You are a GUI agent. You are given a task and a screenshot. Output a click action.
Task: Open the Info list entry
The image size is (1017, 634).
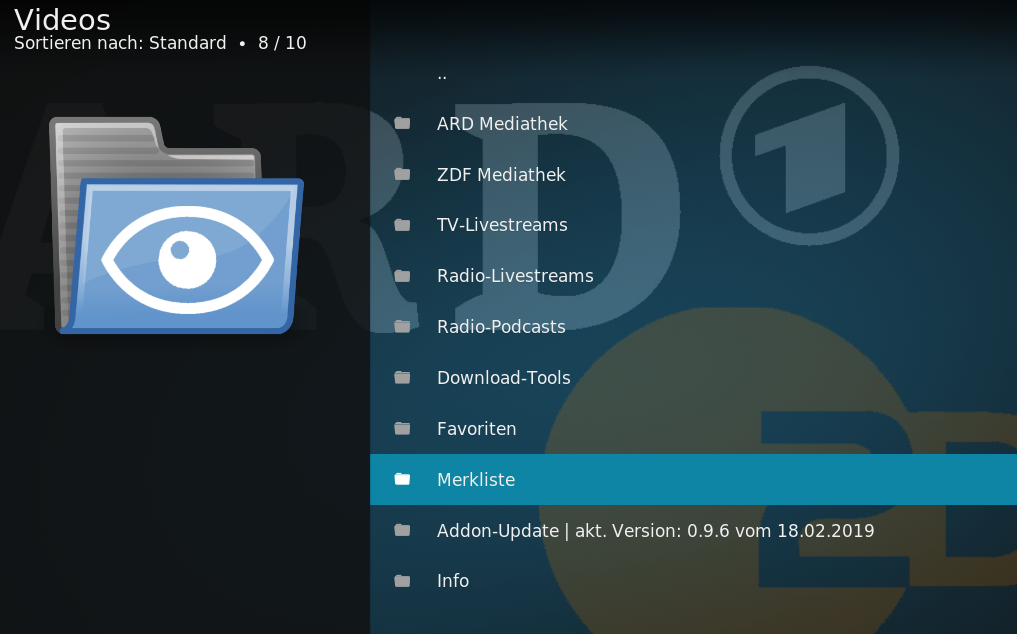click(693, 581)
